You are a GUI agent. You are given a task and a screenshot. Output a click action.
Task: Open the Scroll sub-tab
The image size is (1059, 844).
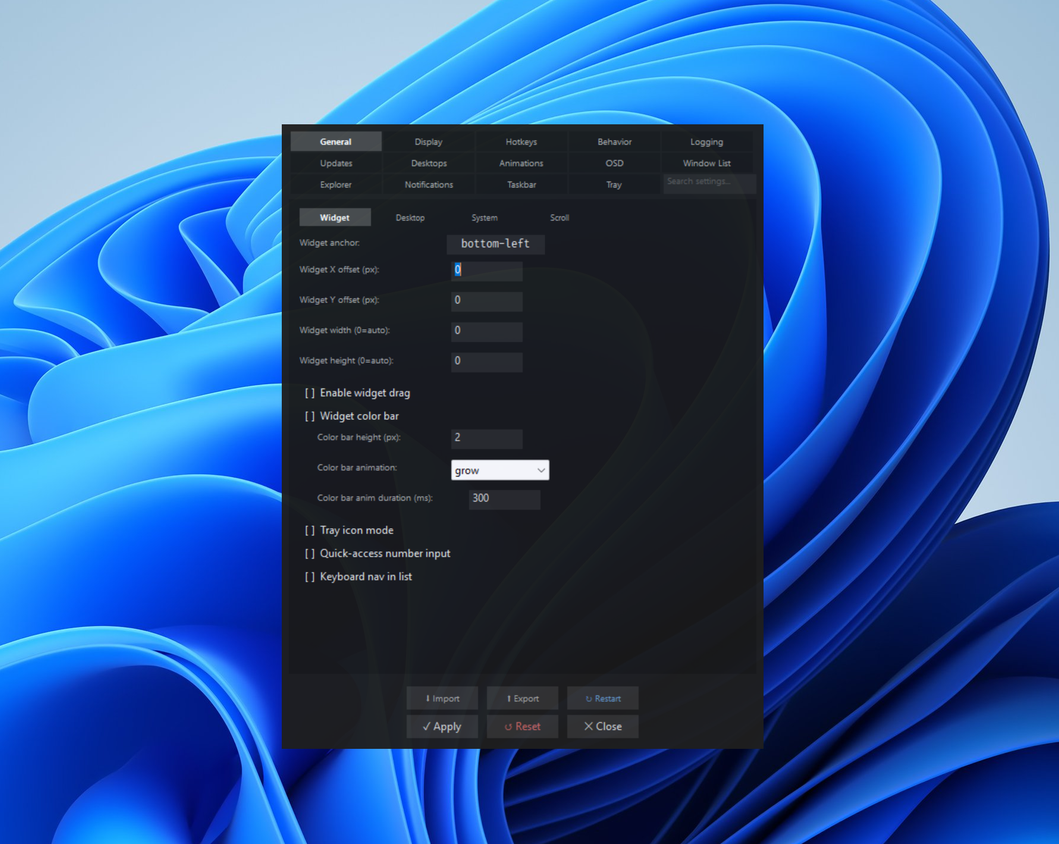(x=559, y=217)
